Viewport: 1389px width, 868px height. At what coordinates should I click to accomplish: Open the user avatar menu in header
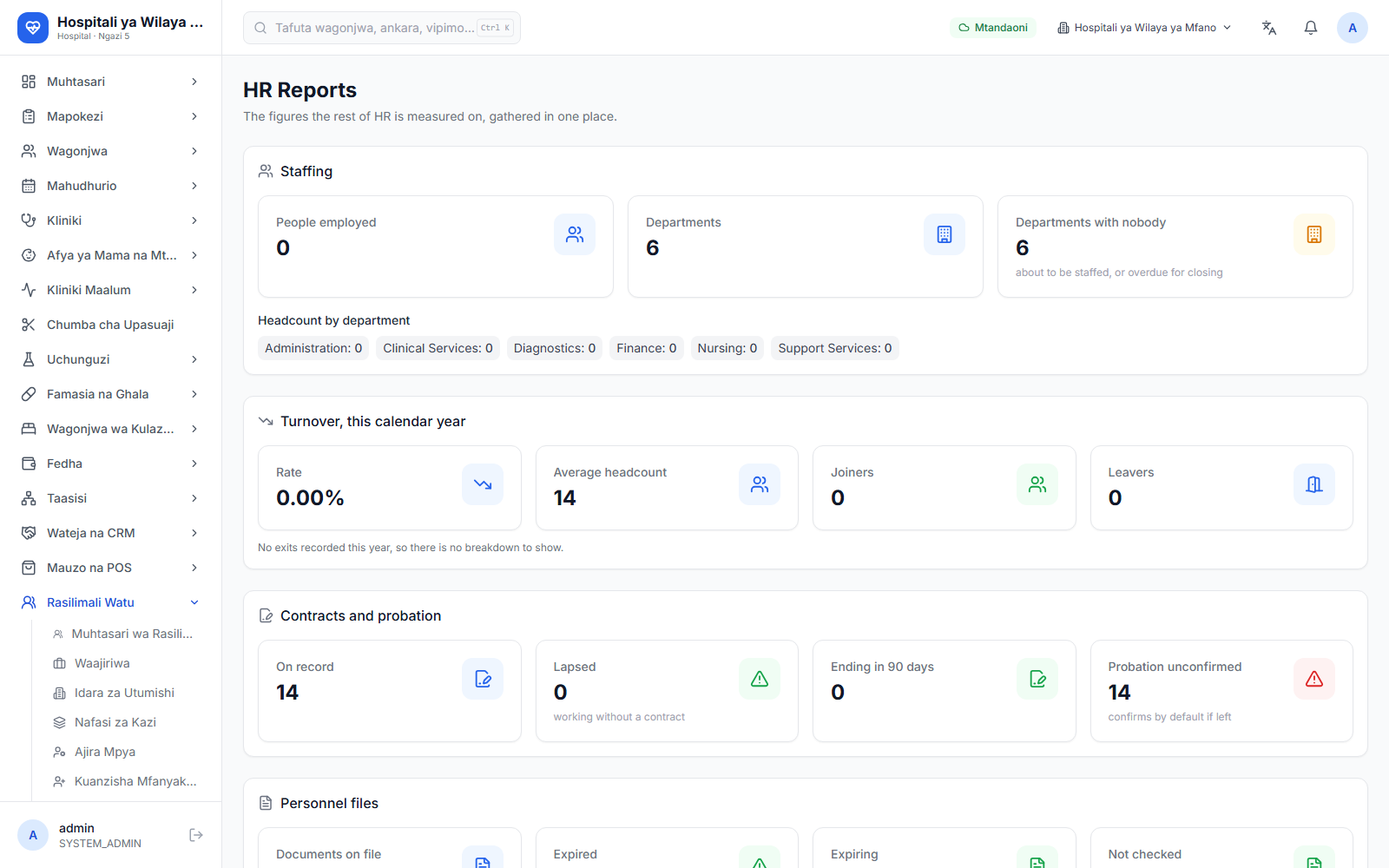click(x=1353, y=28)
